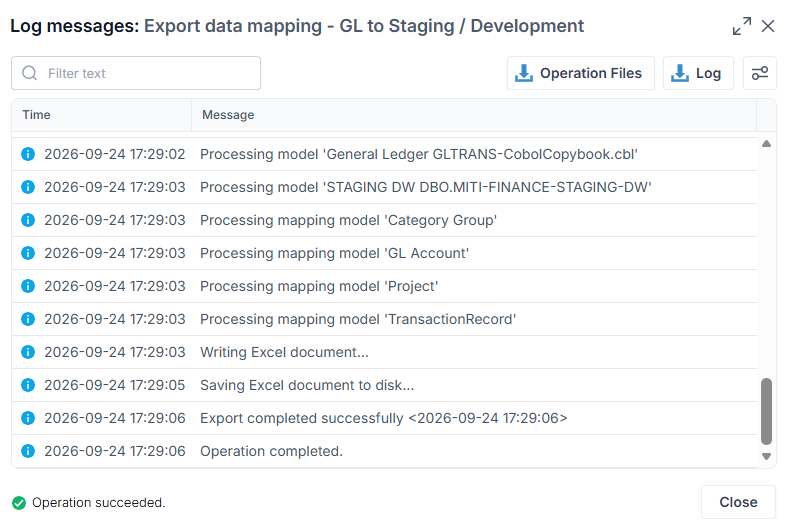Click info icon for GLTRANS-CobolCopybook row
The image size is (787, 525).
[x=28, y=154]
